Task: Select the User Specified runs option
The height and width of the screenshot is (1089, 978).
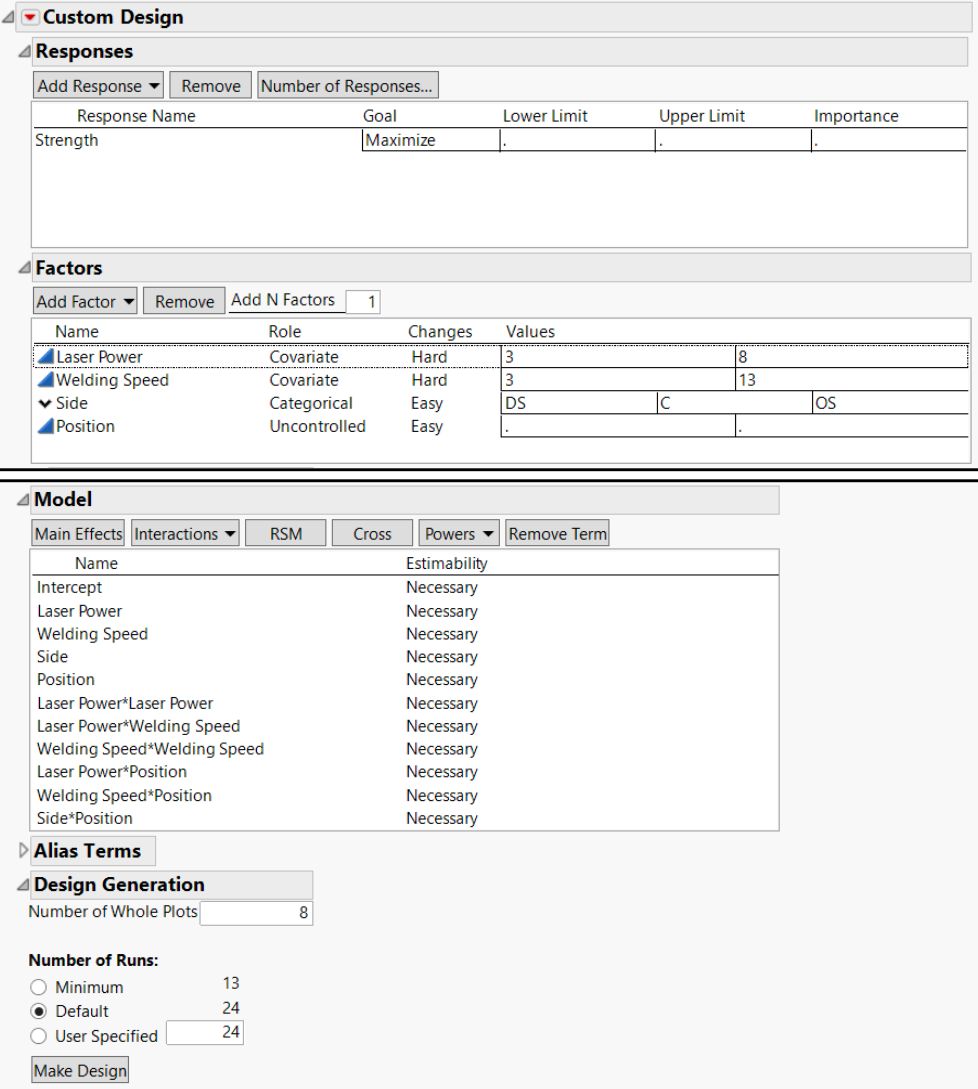Action: 38,1036
